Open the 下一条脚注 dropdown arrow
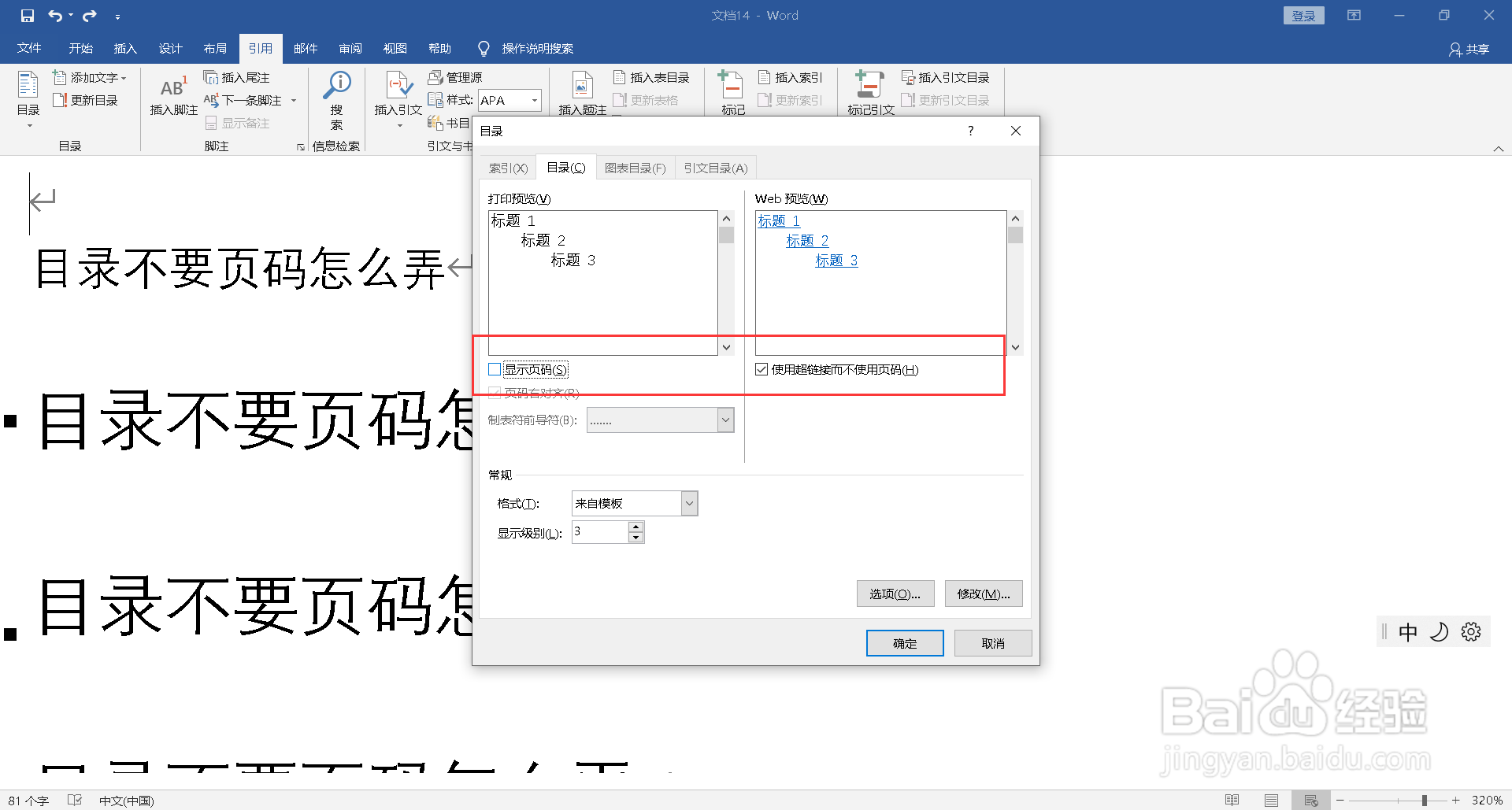Image resolution: width=1512 pixels, height=810 pixels. point(294,100)
